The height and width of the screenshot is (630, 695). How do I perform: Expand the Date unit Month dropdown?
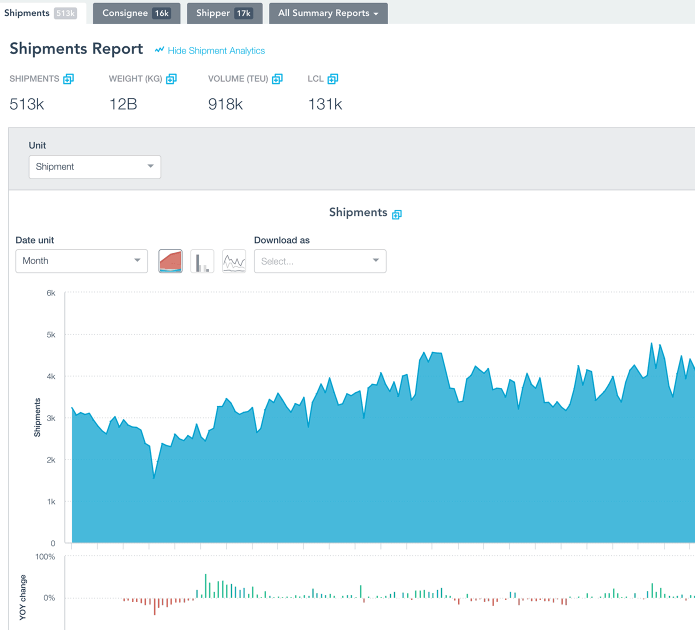click(81, 261)
